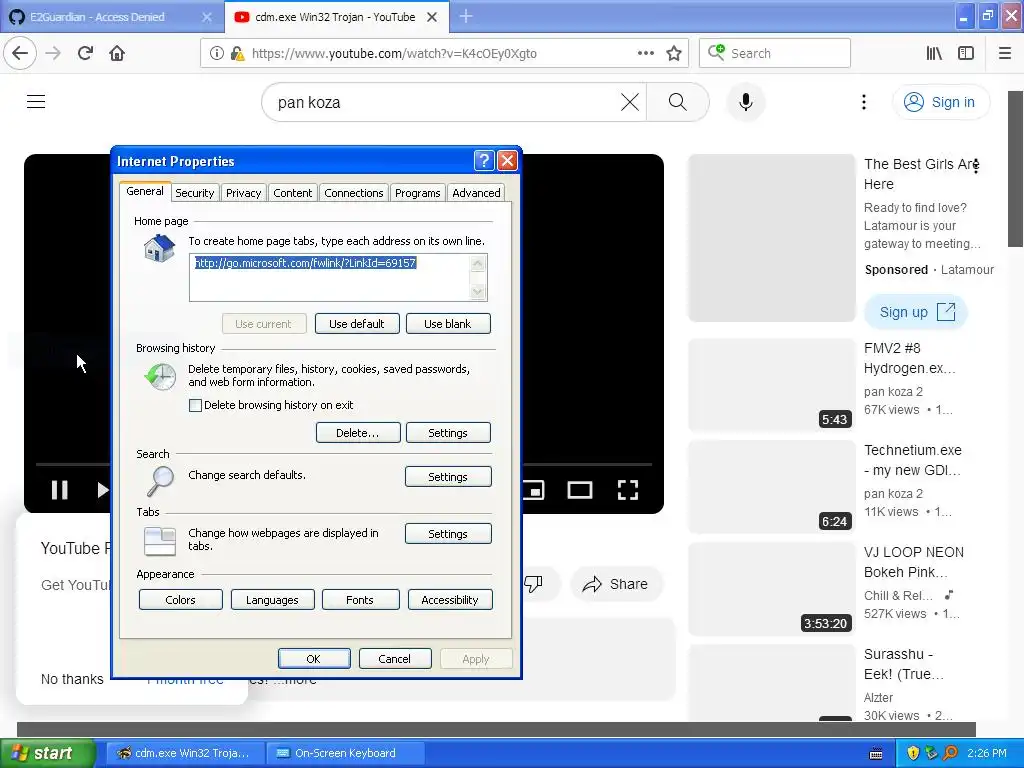Open the Languages button
The width and height of the screenshot is (1024, 768).
coord(272,600)
